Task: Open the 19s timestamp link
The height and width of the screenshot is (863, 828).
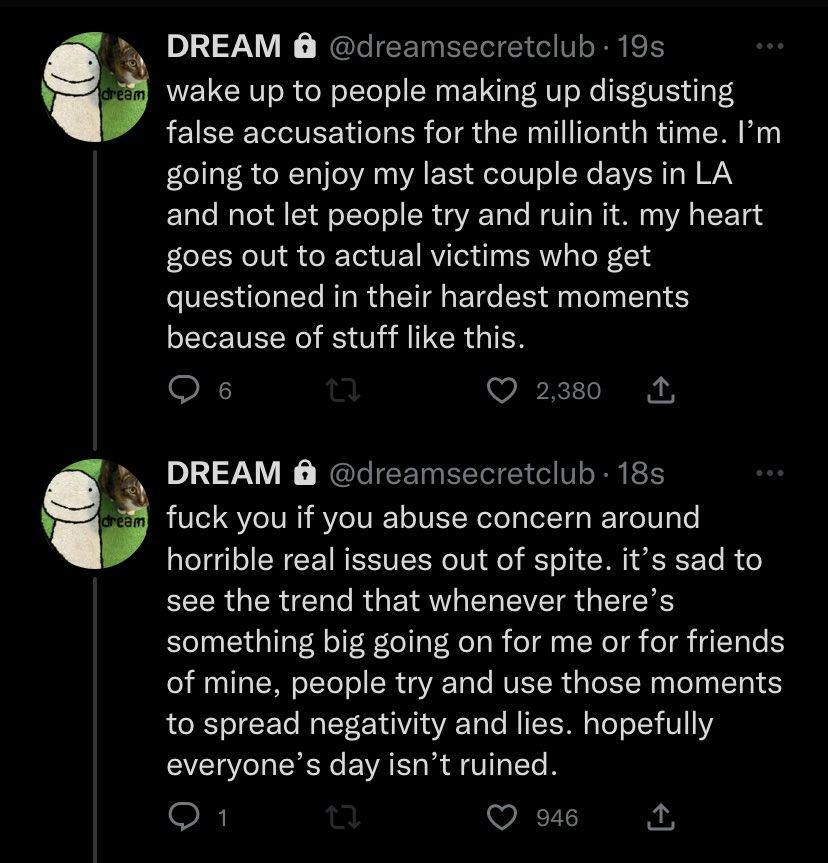Action: tap(641, 46)
